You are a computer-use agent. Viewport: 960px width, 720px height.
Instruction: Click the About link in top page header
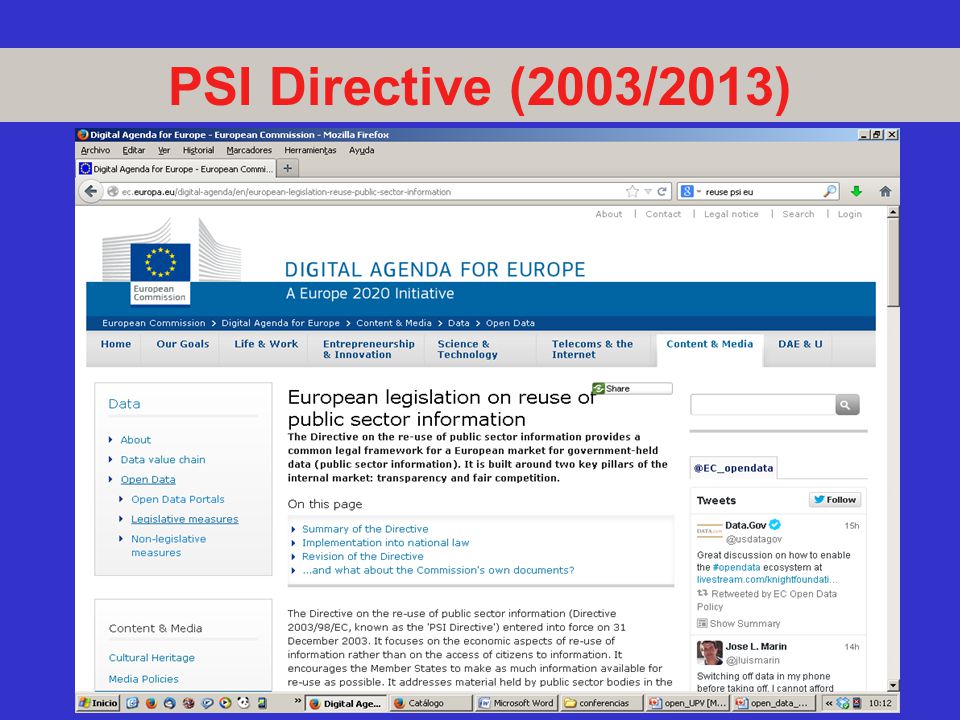[x=609, y=214]
